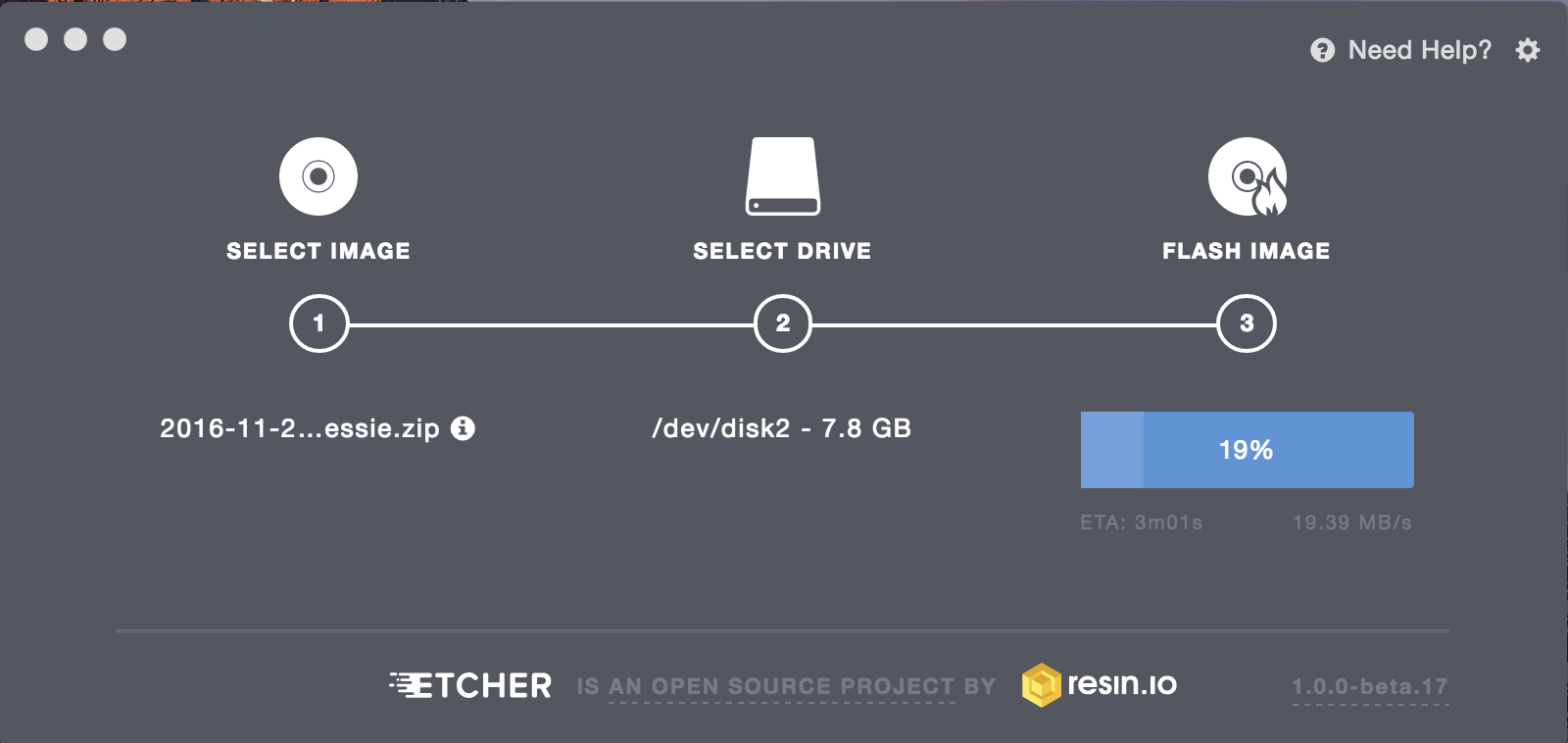Click the circular question mark help icon

pos(1322,50)
